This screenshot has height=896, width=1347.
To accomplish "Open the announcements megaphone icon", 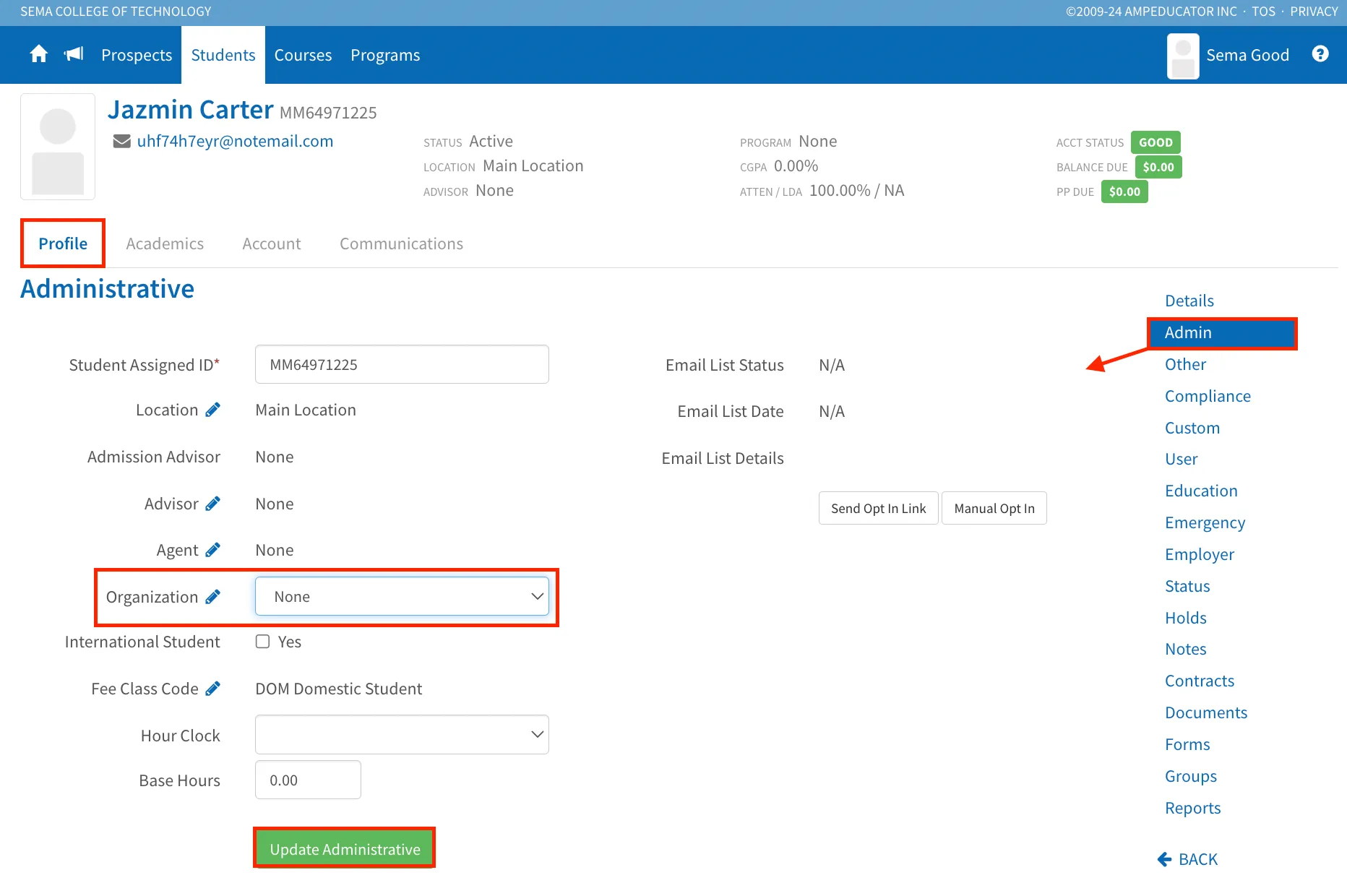I will tap(74, 54).
